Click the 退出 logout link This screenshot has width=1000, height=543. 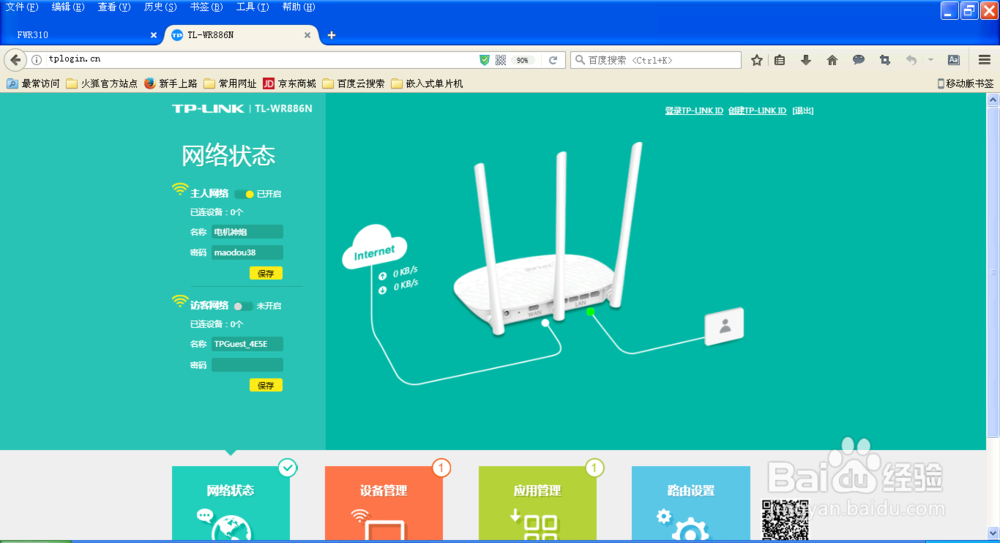click(803, 110)
